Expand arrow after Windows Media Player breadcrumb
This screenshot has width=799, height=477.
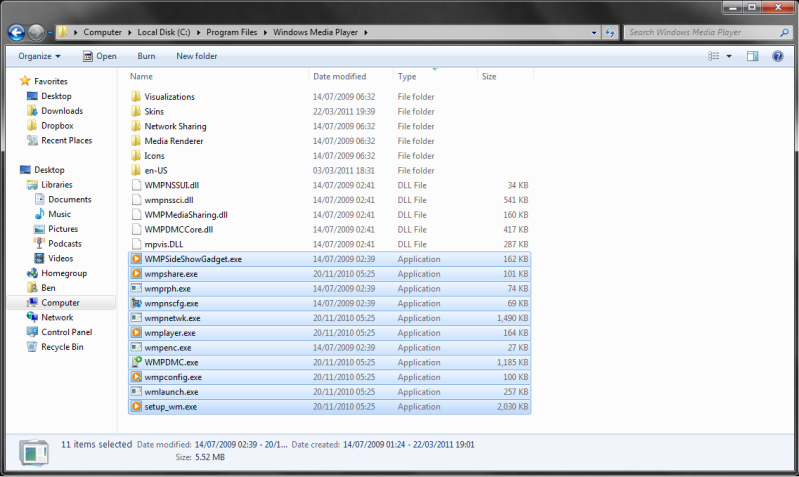365,32
